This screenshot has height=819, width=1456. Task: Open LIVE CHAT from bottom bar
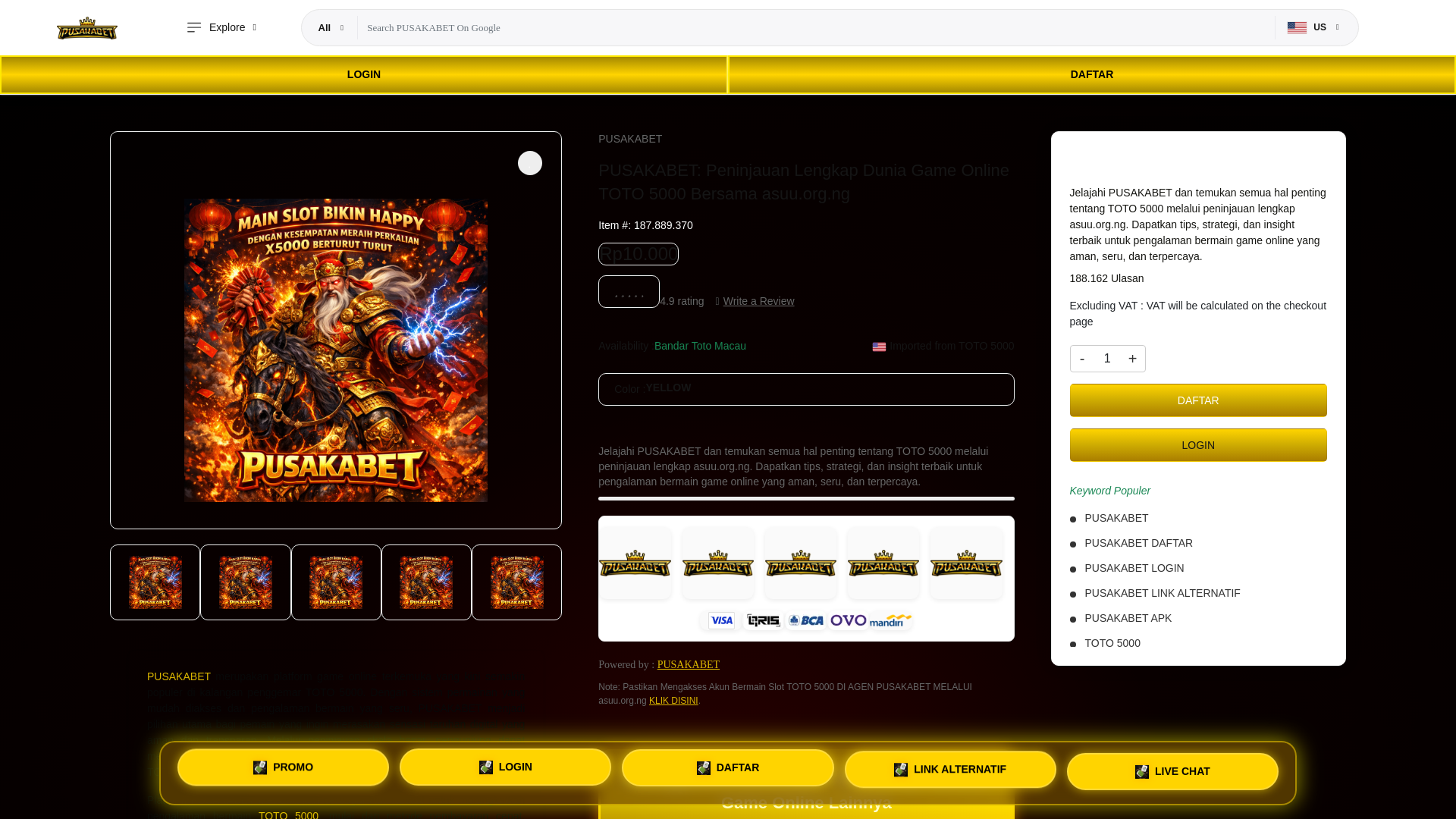point(1172,771)
